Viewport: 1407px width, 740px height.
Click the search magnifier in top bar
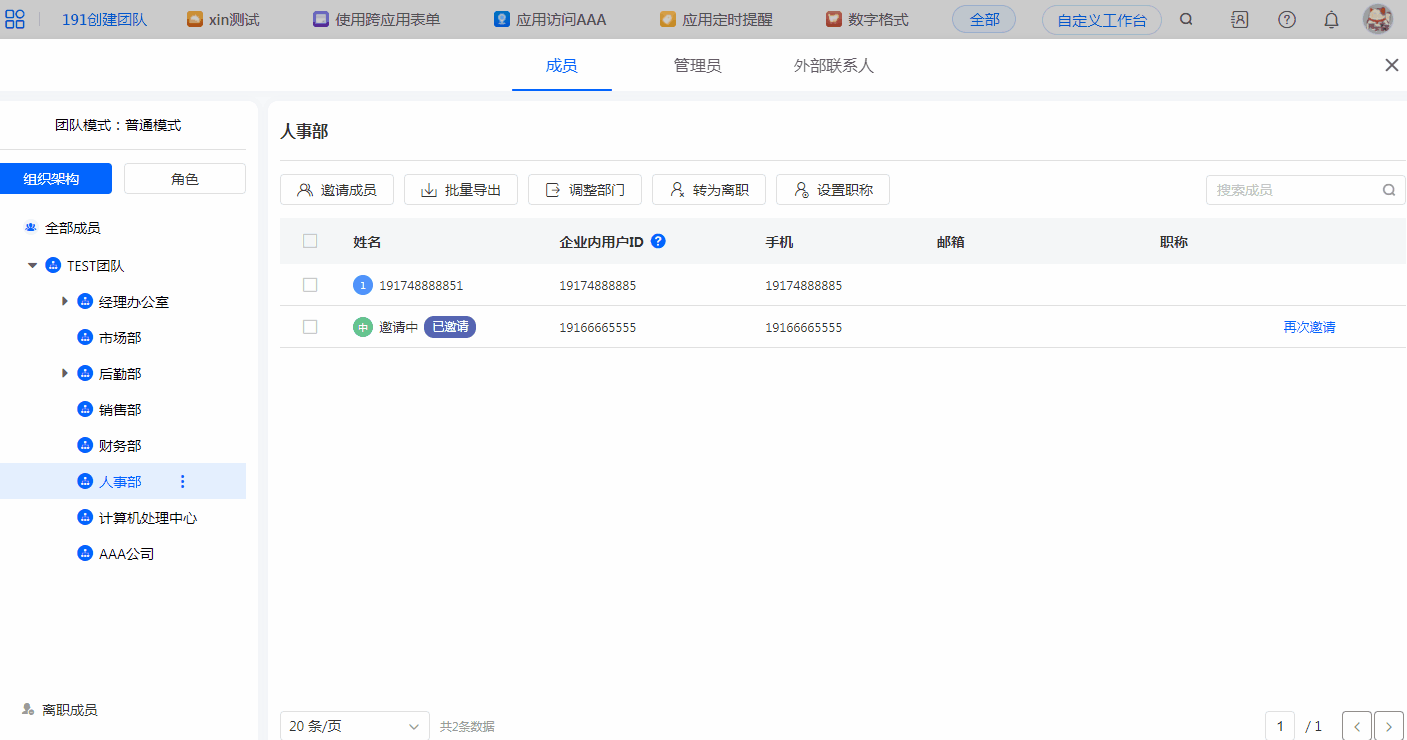click(x=1186, y=19)
